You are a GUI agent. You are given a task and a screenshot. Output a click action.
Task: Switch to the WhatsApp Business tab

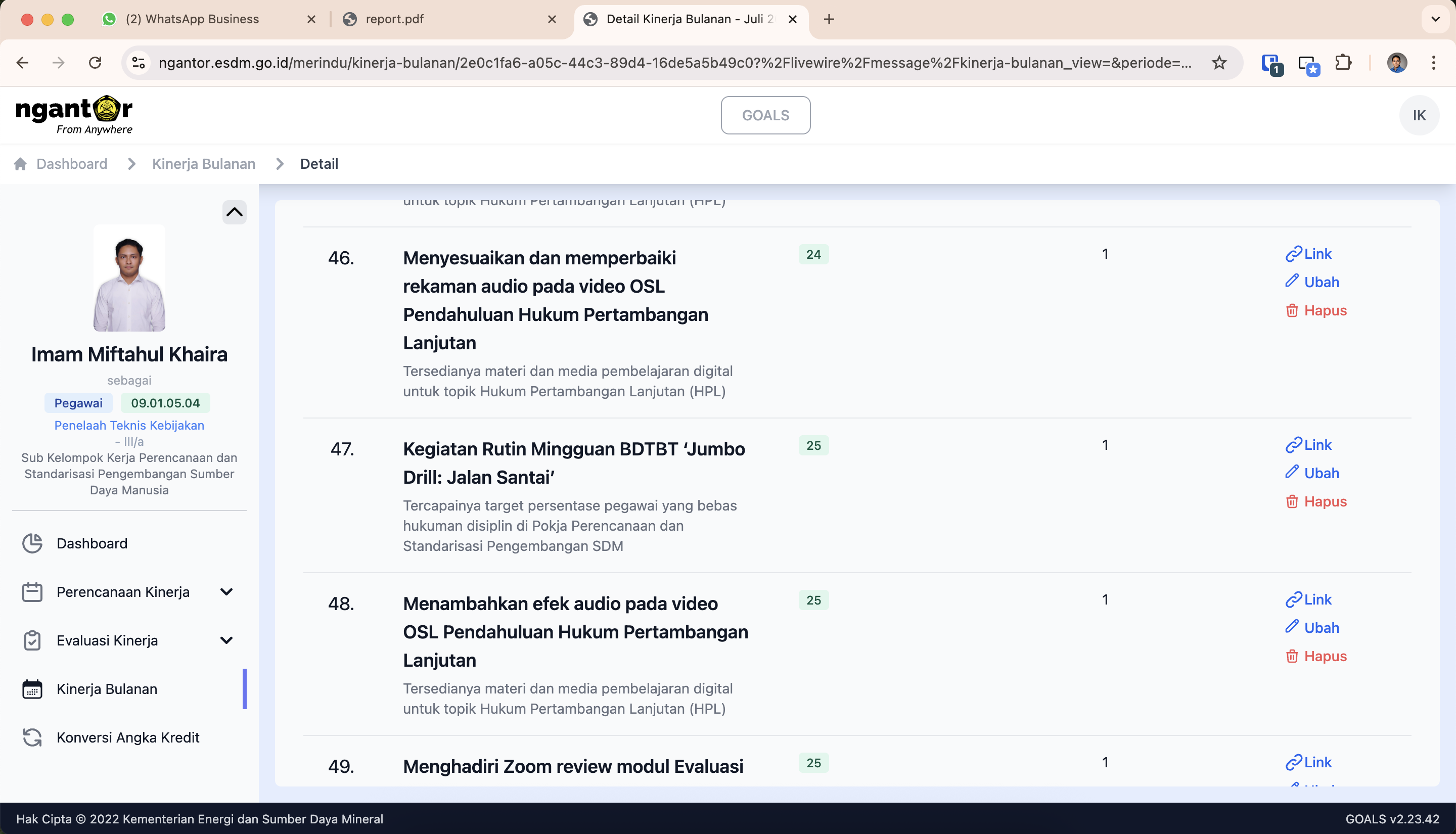(x=192, y=19)
